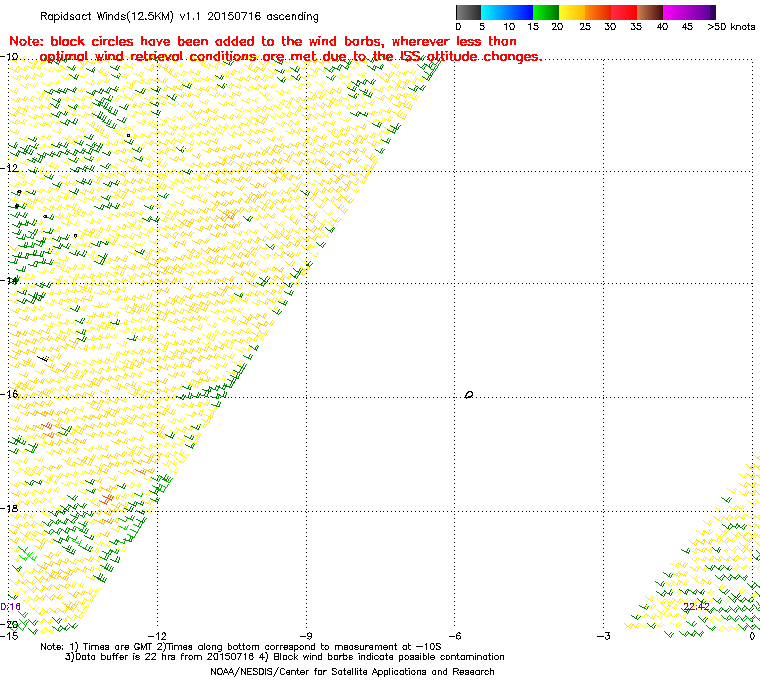Click the green 15-20 knots color segment

point(546,12)
